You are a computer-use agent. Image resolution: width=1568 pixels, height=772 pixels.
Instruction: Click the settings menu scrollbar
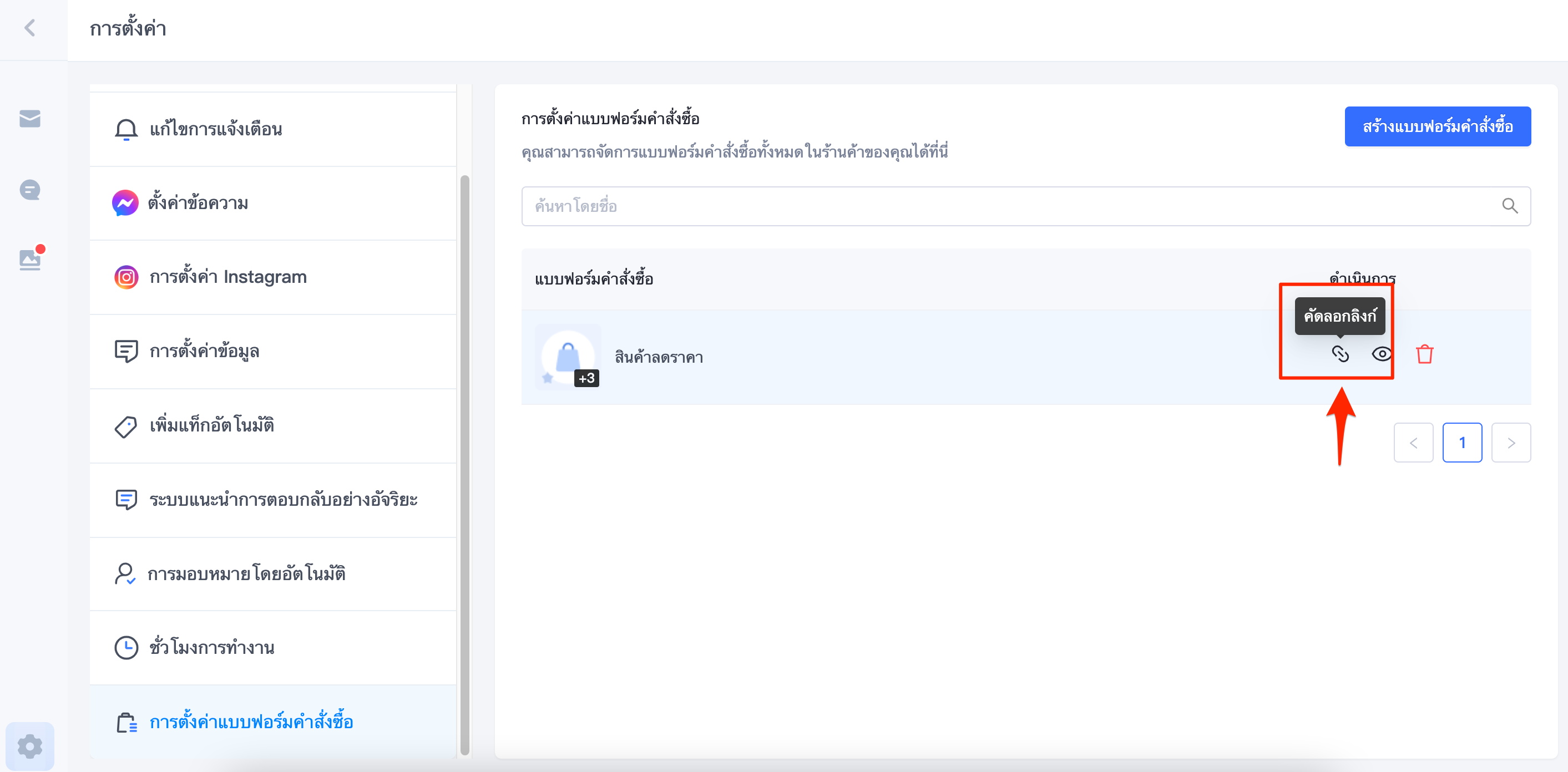(x=464, y=465)
